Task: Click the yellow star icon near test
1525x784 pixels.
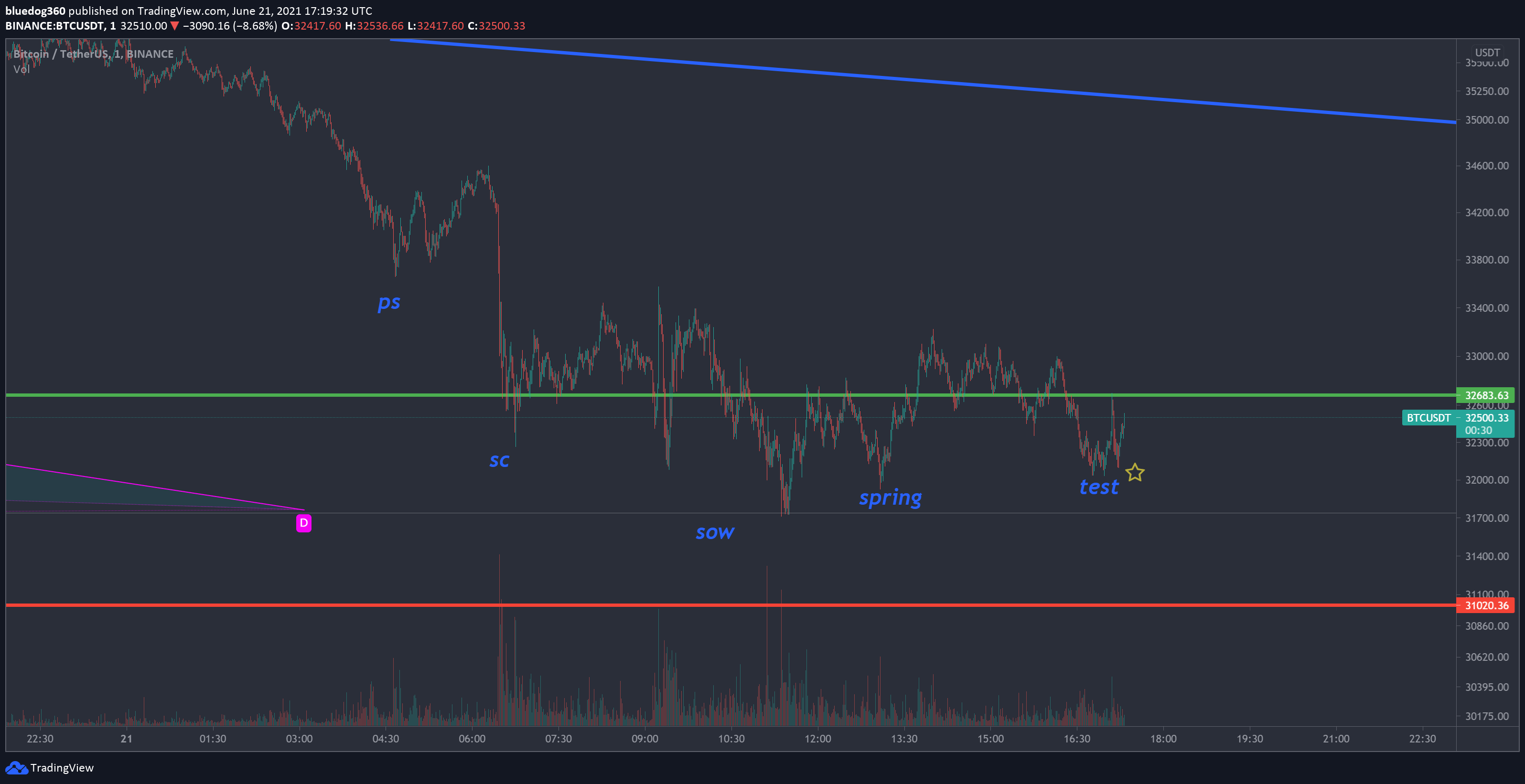Action: tap(1134, 472)
